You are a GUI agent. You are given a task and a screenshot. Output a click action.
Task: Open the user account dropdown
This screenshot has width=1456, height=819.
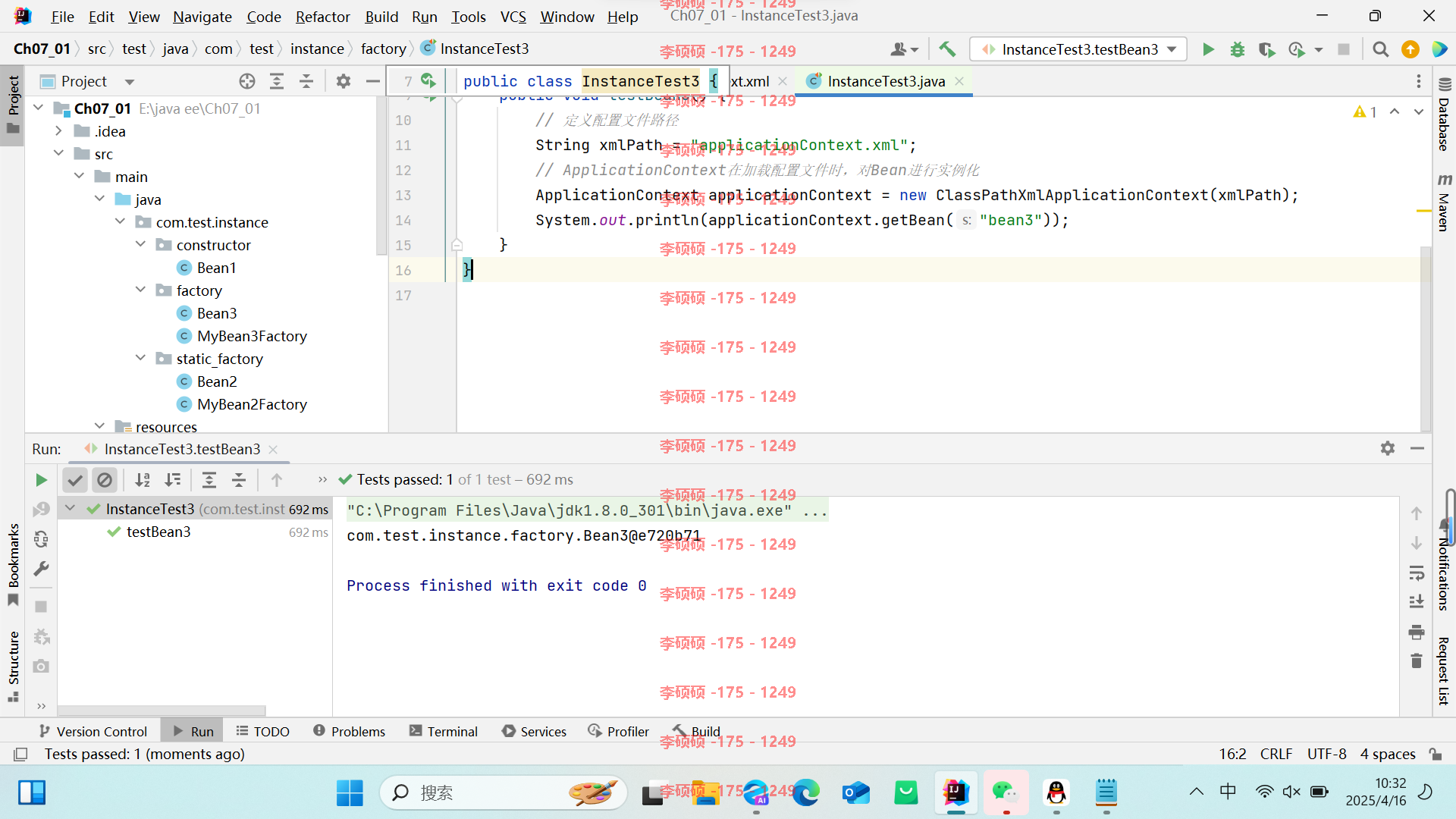click(904, 49)
